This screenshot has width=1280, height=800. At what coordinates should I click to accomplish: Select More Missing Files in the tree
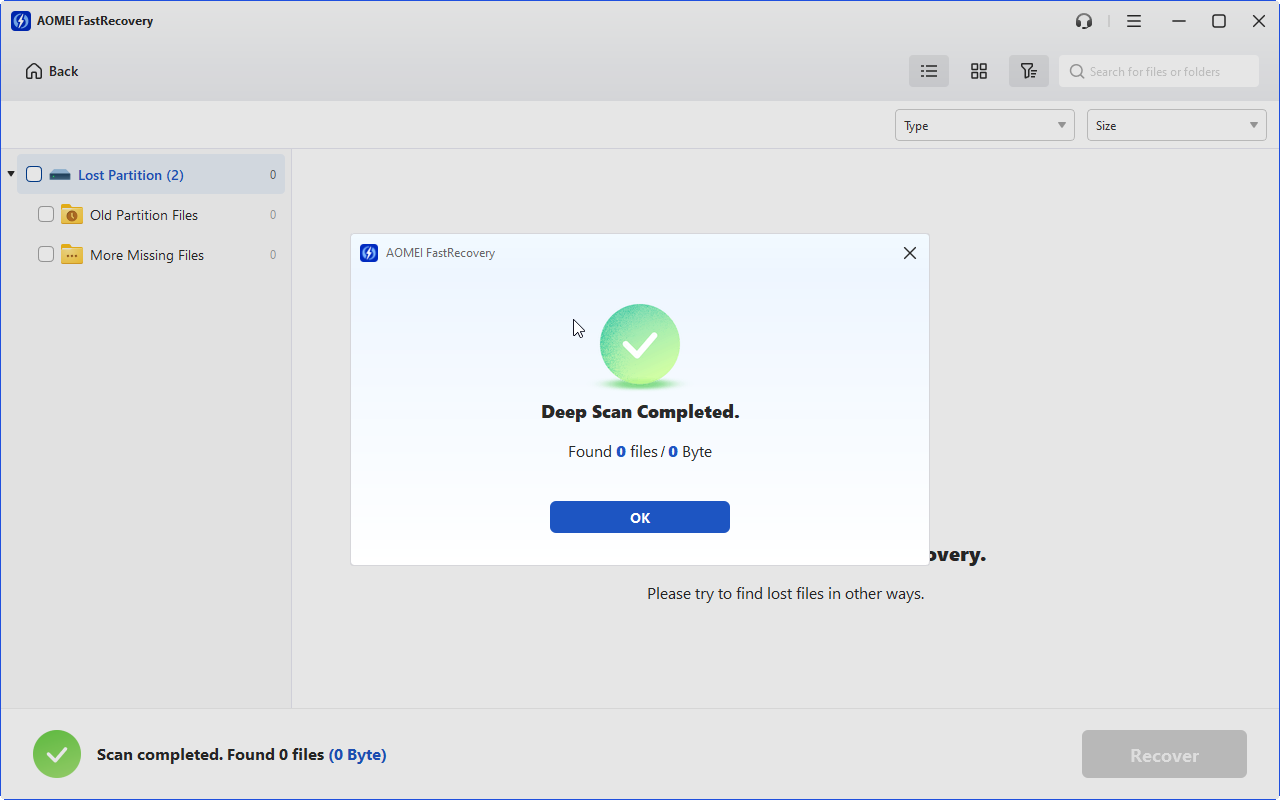(x=147, y=255)
